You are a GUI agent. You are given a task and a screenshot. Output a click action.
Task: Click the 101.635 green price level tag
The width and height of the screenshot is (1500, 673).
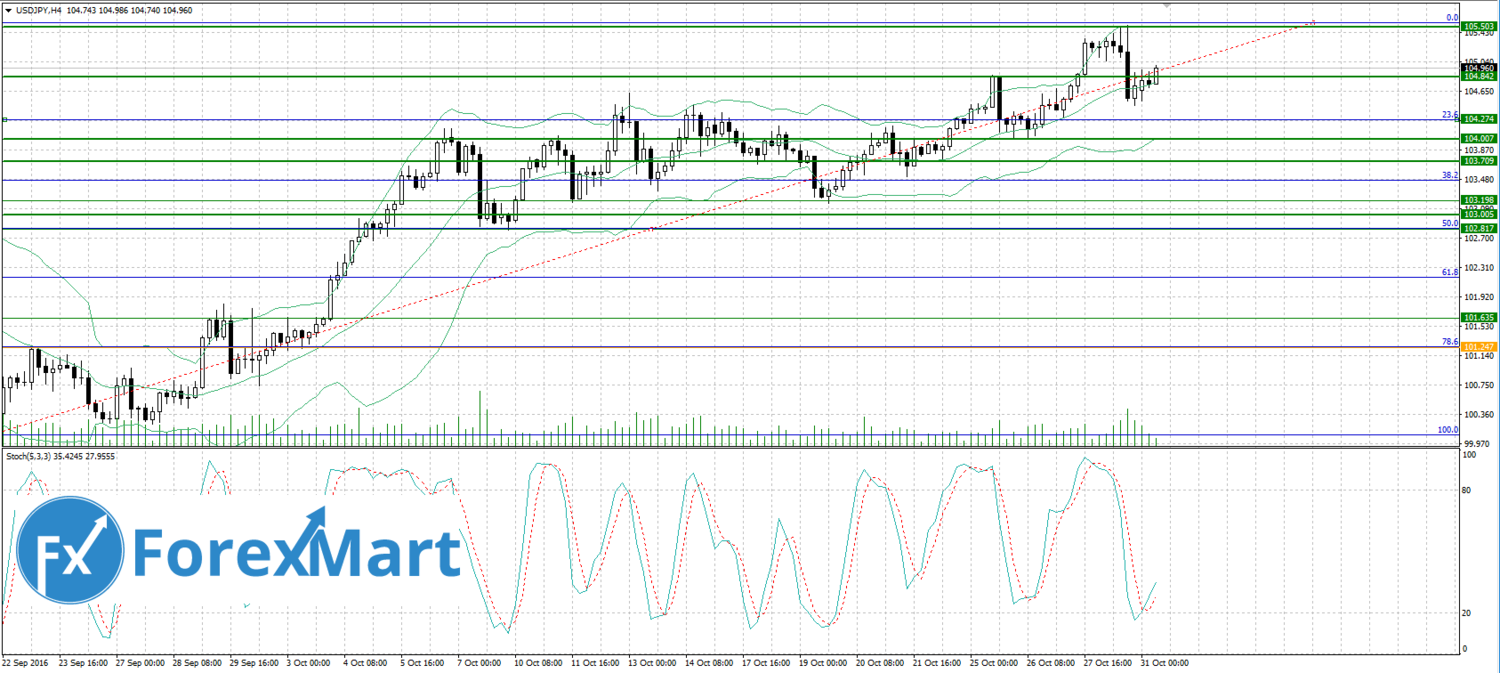point(1478,318)
